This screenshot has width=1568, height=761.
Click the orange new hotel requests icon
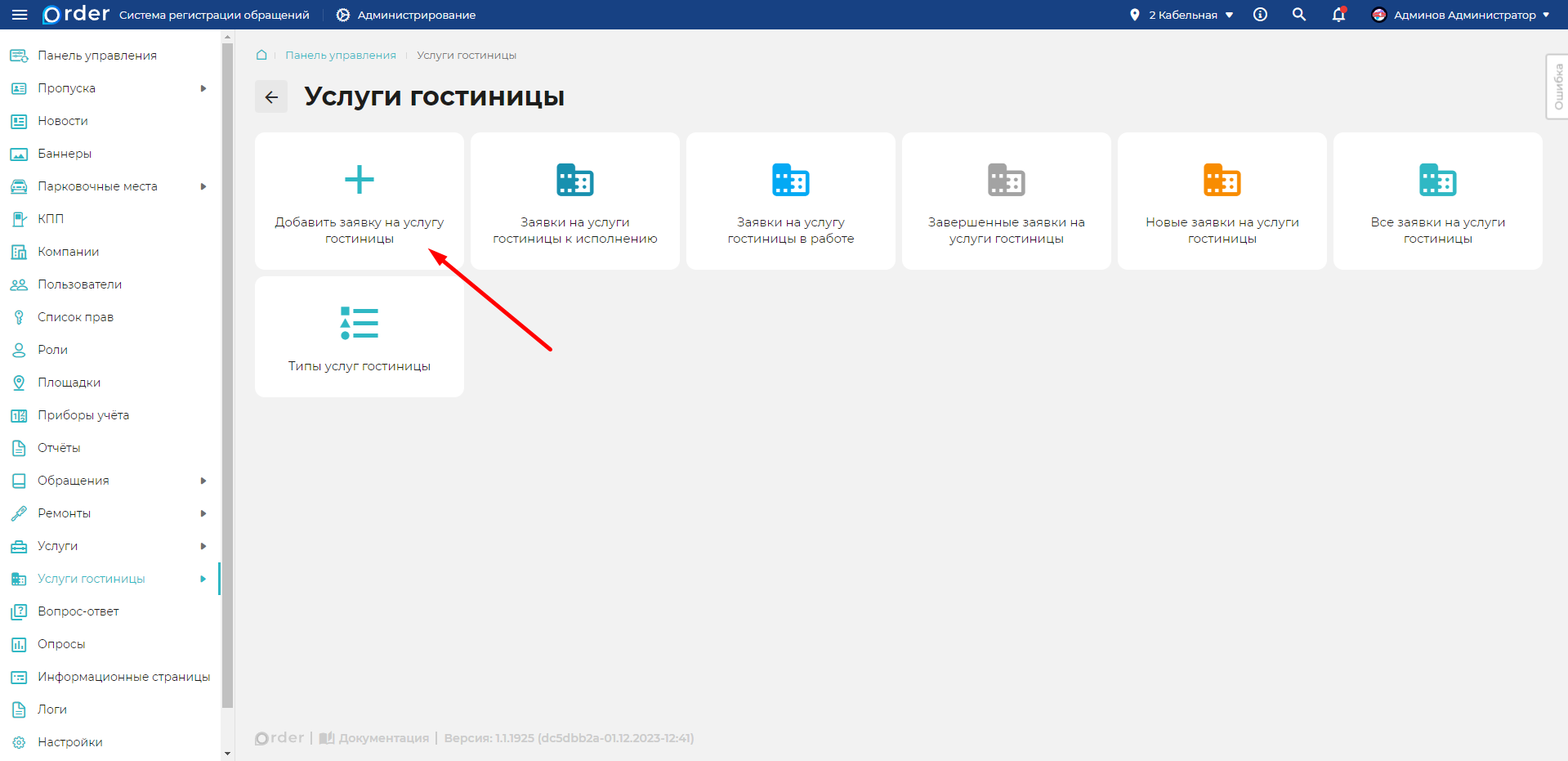[x=1222, y=180]
